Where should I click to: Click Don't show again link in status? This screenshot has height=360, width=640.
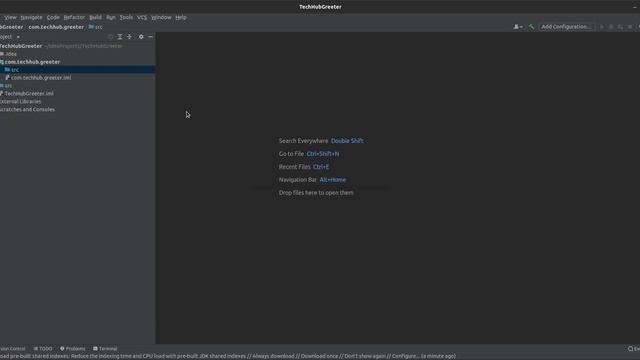tap(365, 356)
